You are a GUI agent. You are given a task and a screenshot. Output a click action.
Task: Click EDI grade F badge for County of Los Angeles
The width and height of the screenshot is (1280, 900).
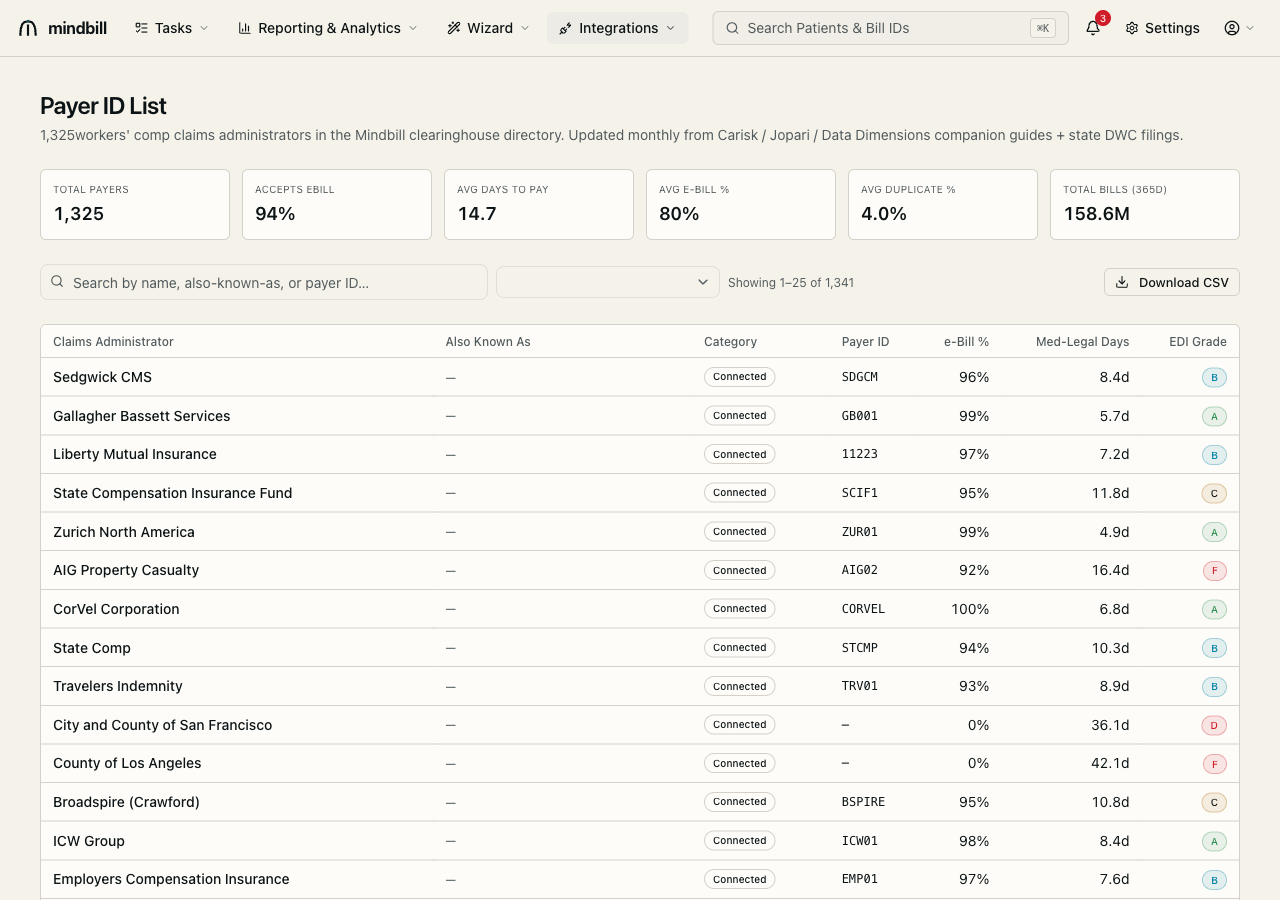coord(1214,764)
